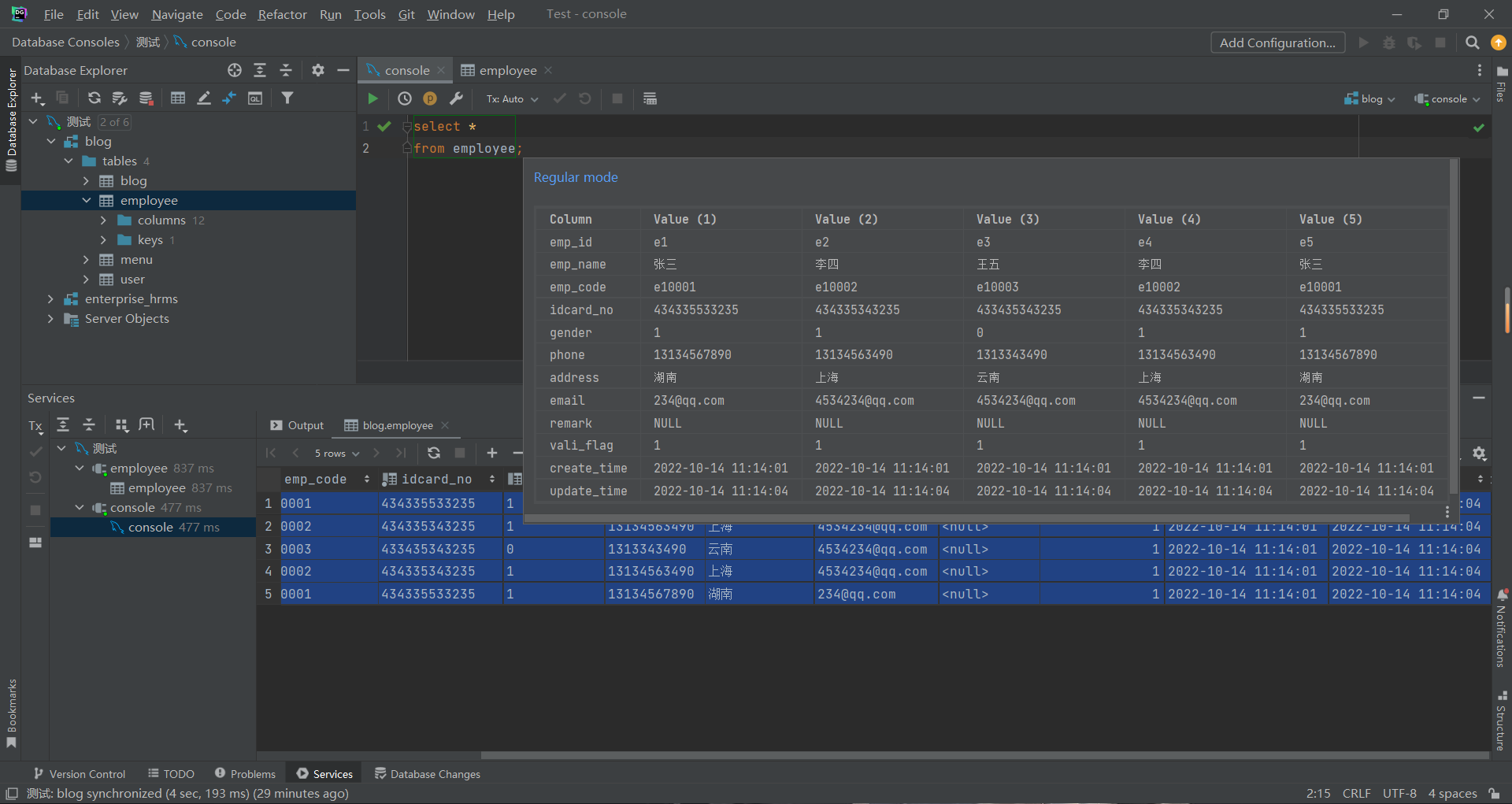Click the filter funnel icon in Database Explorer
This screenshot has width=1512, height=804.
pos(287,98)
